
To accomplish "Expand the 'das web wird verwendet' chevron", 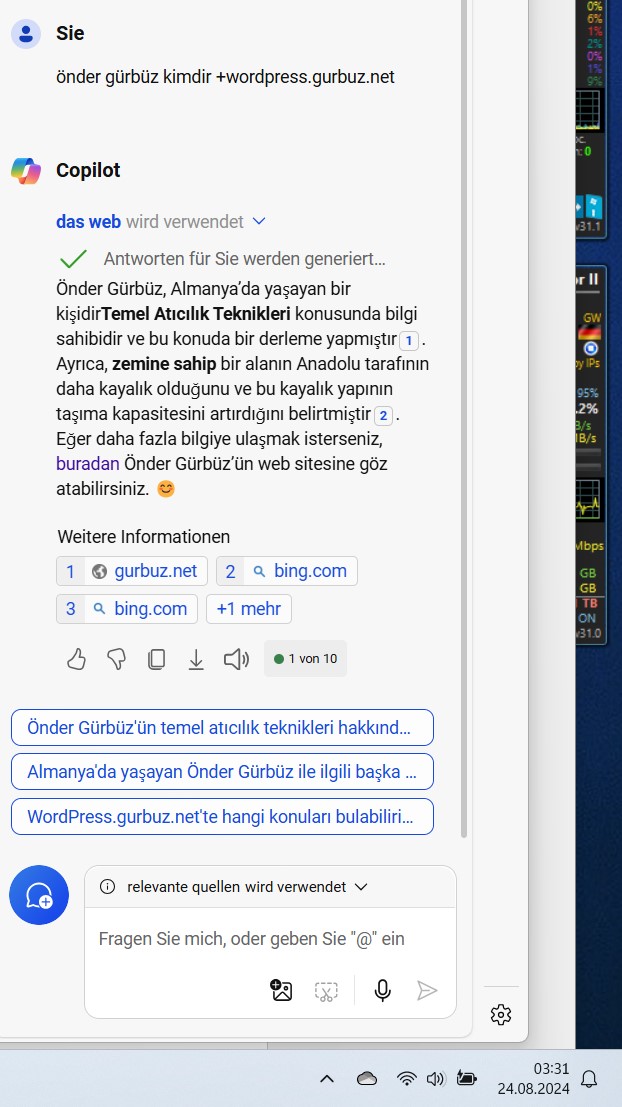I will tap(259, 222).
